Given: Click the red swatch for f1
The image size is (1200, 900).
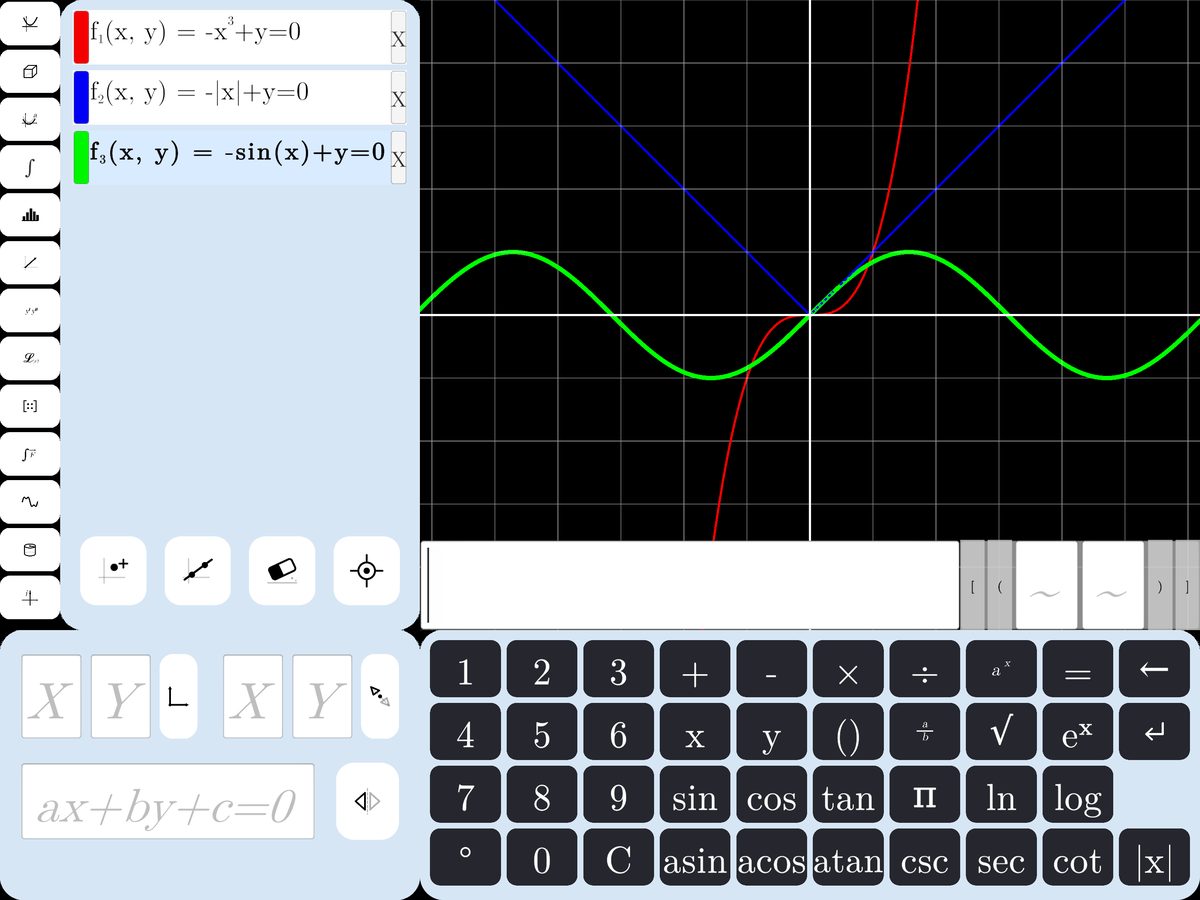Looking at the screenshot, I should pos(81,38).
